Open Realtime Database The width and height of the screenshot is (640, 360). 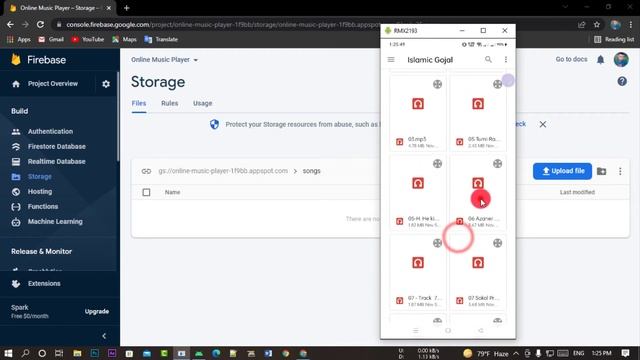coord(56,162)
